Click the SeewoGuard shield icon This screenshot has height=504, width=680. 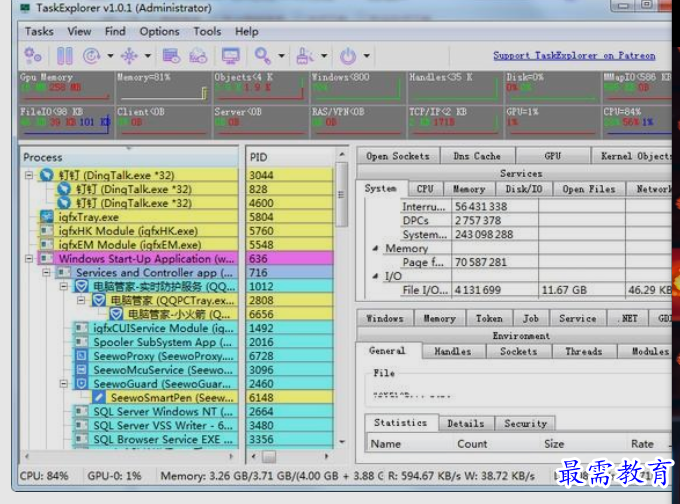pyautogui.click(x=81, y=383)
